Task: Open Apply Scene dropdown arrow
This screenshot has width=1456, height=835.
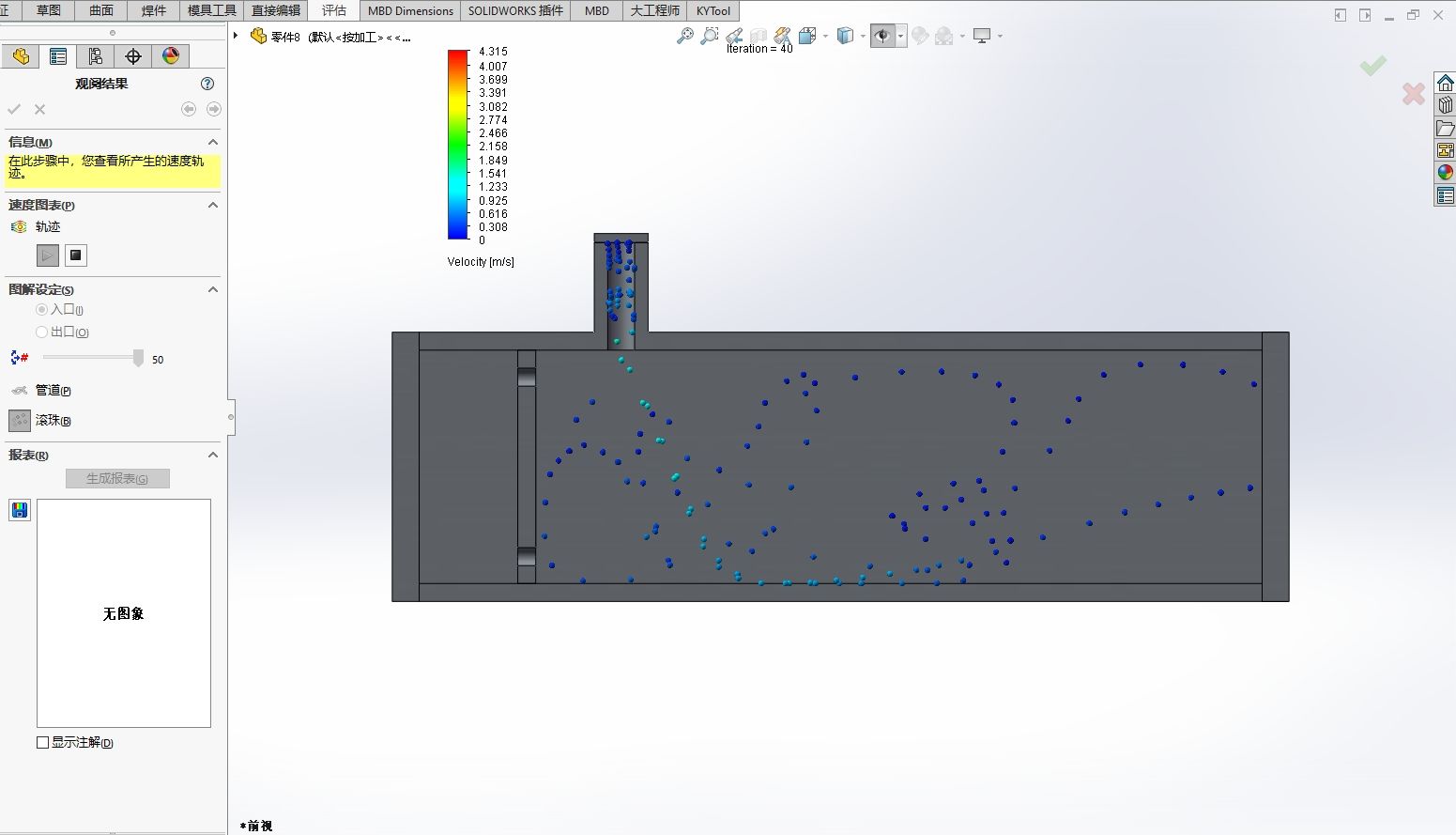Action: (x=962, y=36)
